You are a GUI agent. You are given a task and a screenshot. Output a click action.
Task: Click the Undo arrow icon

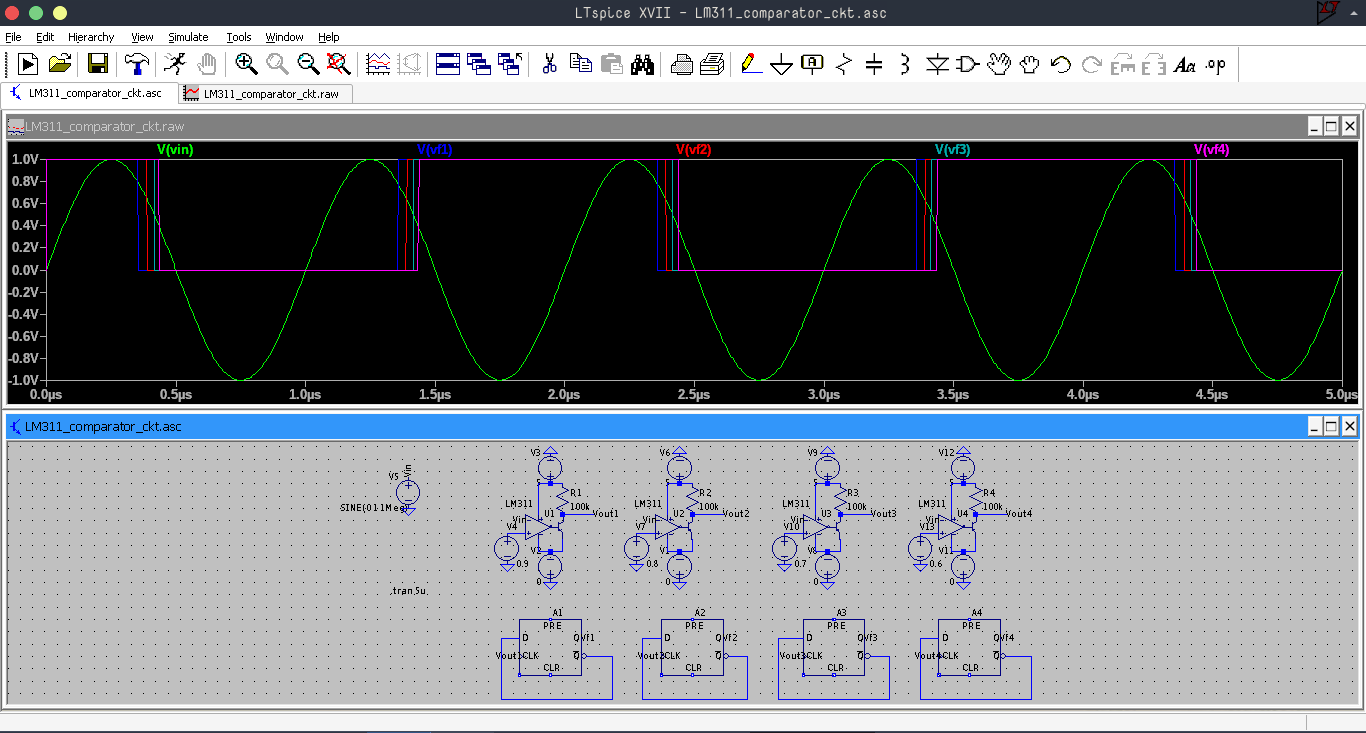click(1061, 64)
